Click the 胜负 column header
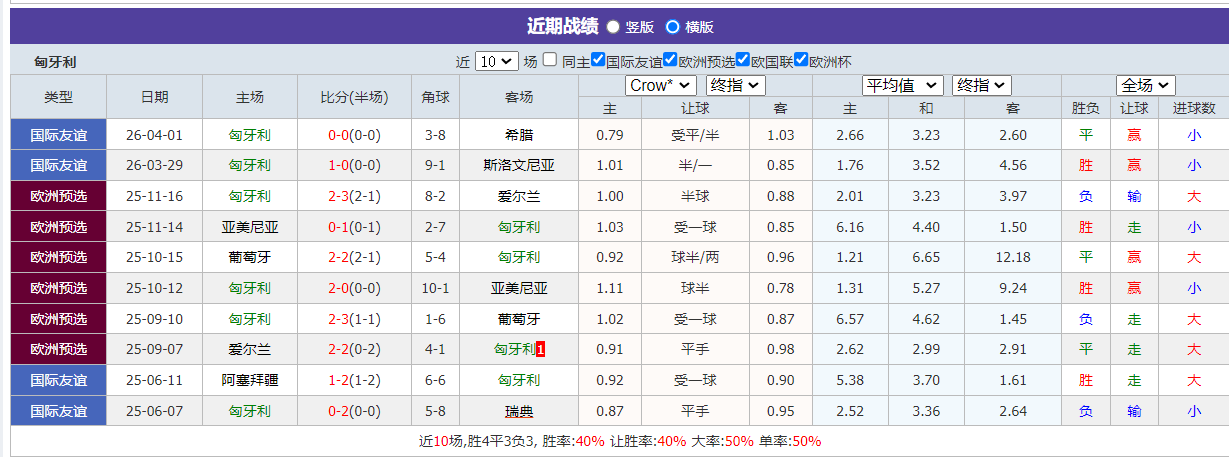 (x=1086, y=108)
